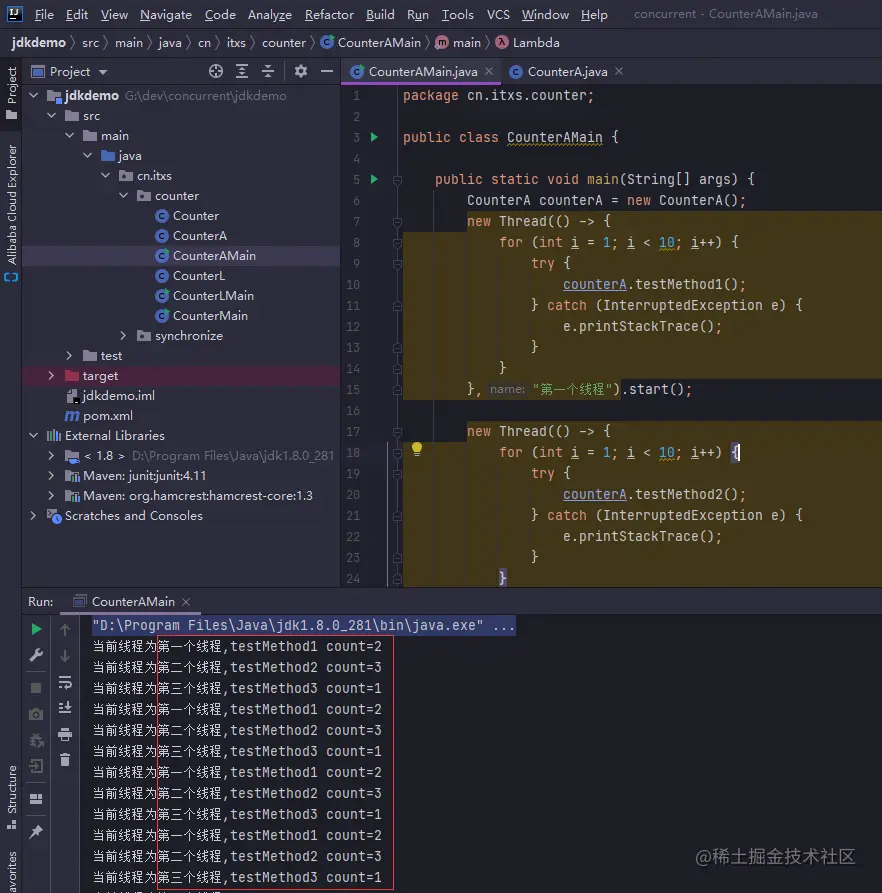The width and height of the screenshot is (882, 893).
Task: Collapse the cn.itxs package
Action: 105,175
